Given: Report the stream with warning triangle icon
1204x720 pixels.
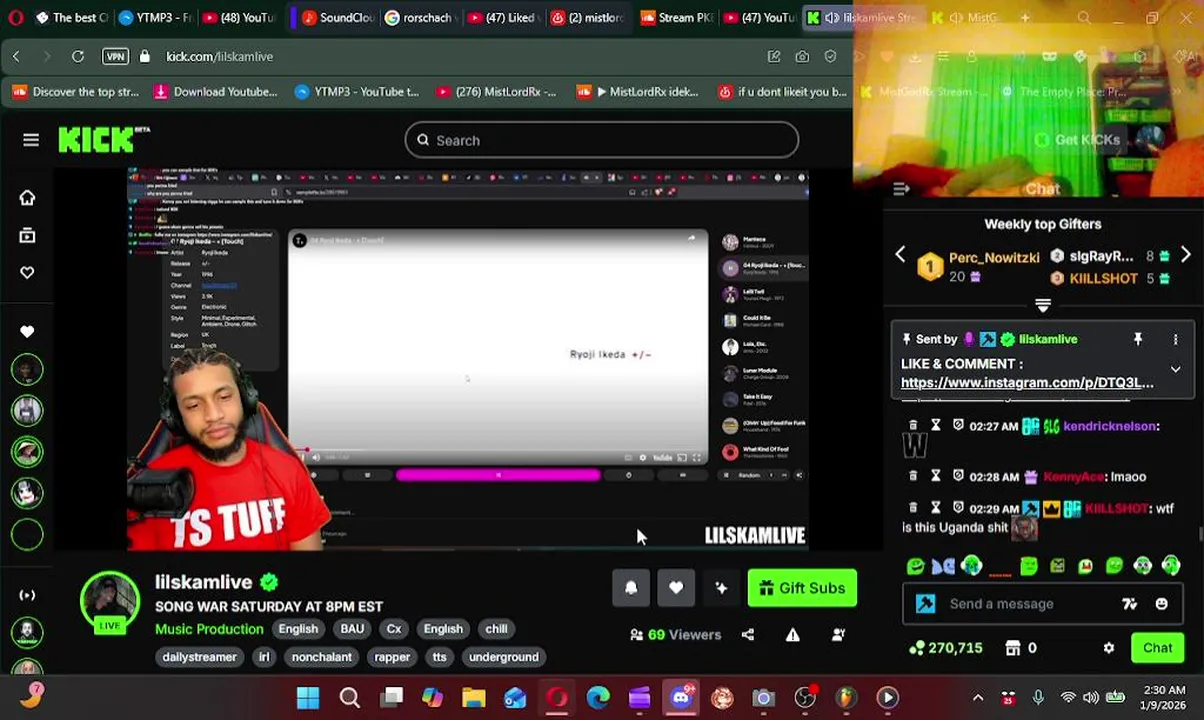Looking at the screenshot, I should coord(793,635).
